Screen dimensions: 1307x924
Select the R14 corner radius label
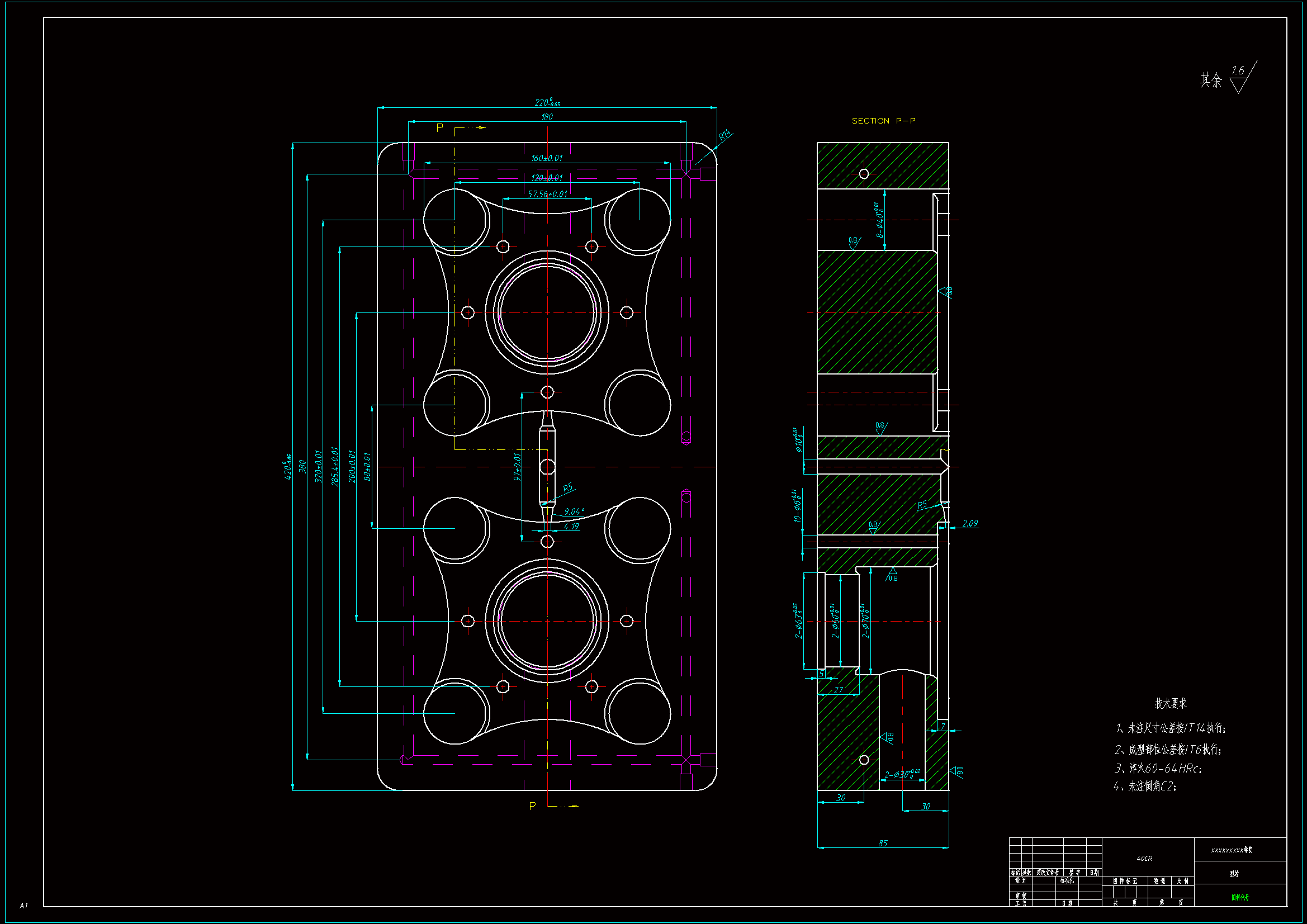coord(724,135)
